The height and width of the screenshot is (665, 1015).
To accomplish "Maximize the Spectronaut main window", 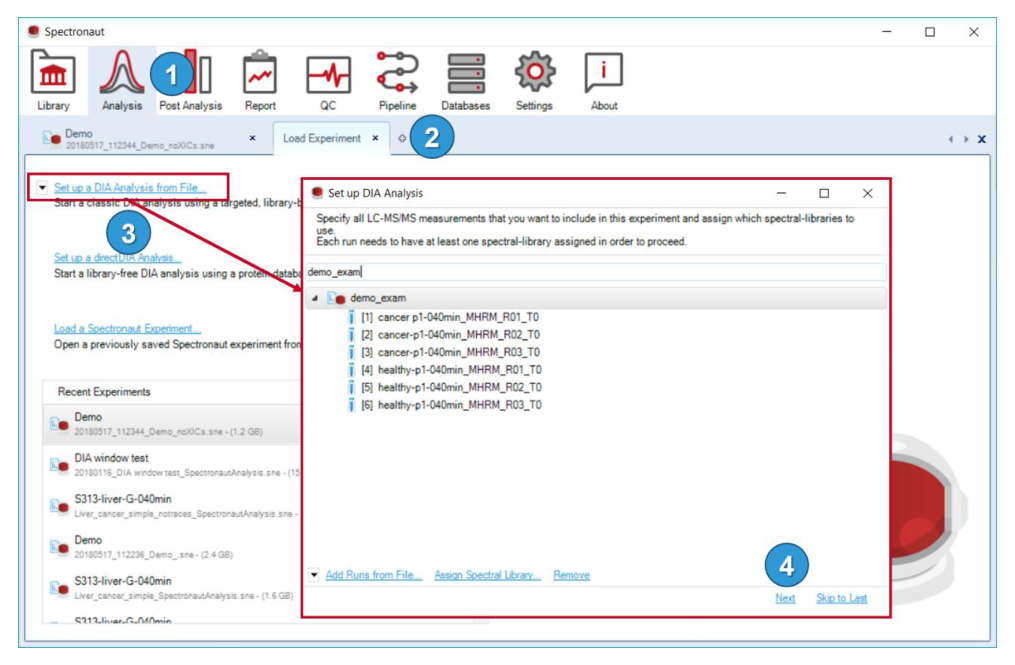I will (x=930, y=32).
